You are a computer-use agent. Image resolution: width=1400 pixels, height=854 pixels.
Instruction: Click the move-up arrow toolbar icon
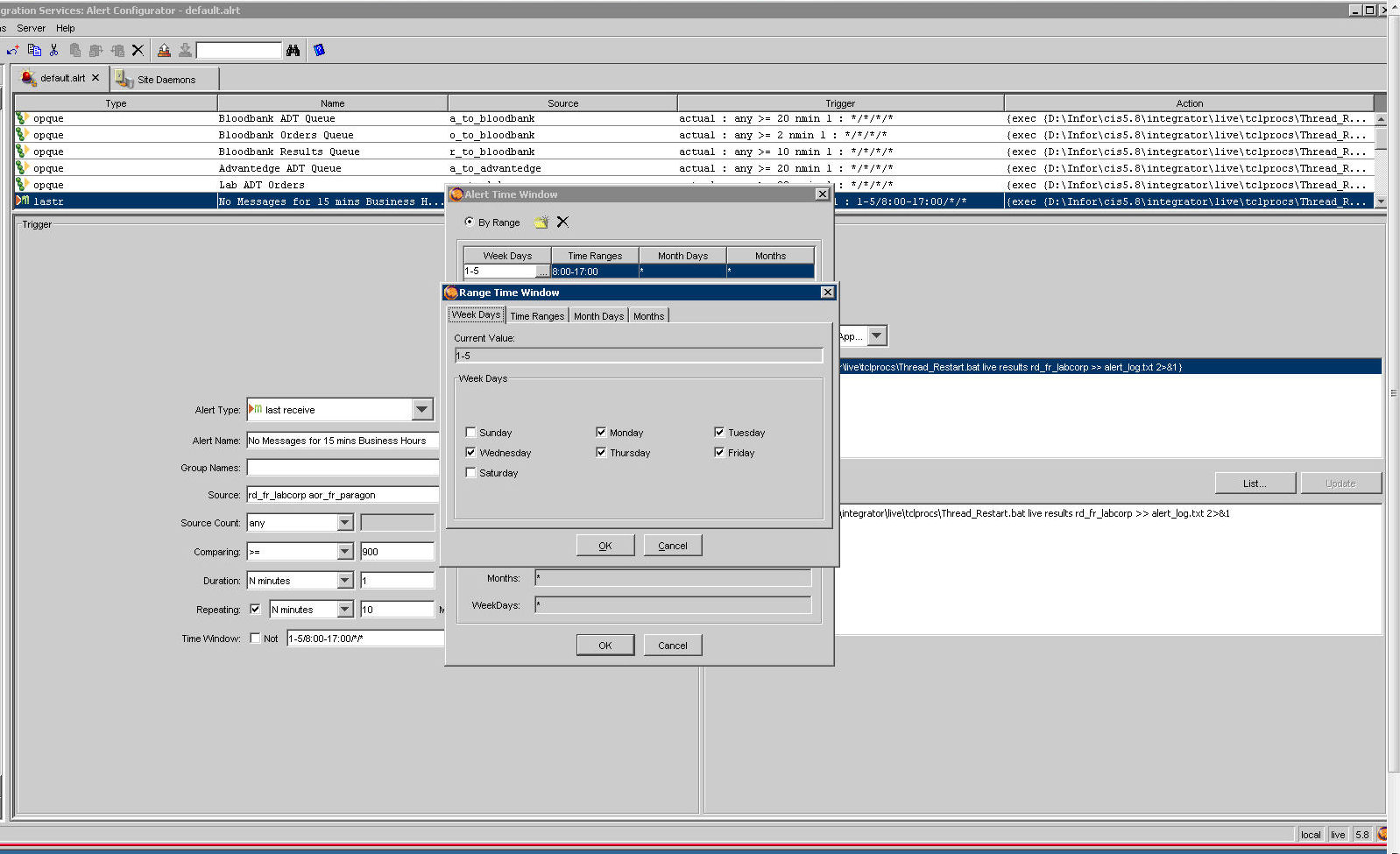click(164, 50)
